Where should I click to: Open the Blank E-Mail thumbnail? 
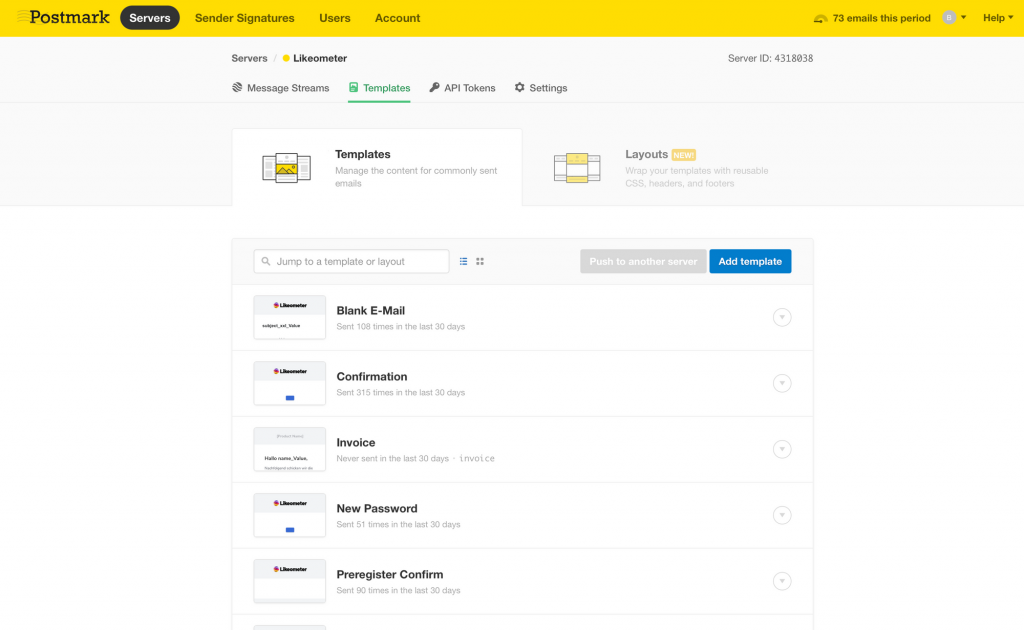click(x=289, y=317)
